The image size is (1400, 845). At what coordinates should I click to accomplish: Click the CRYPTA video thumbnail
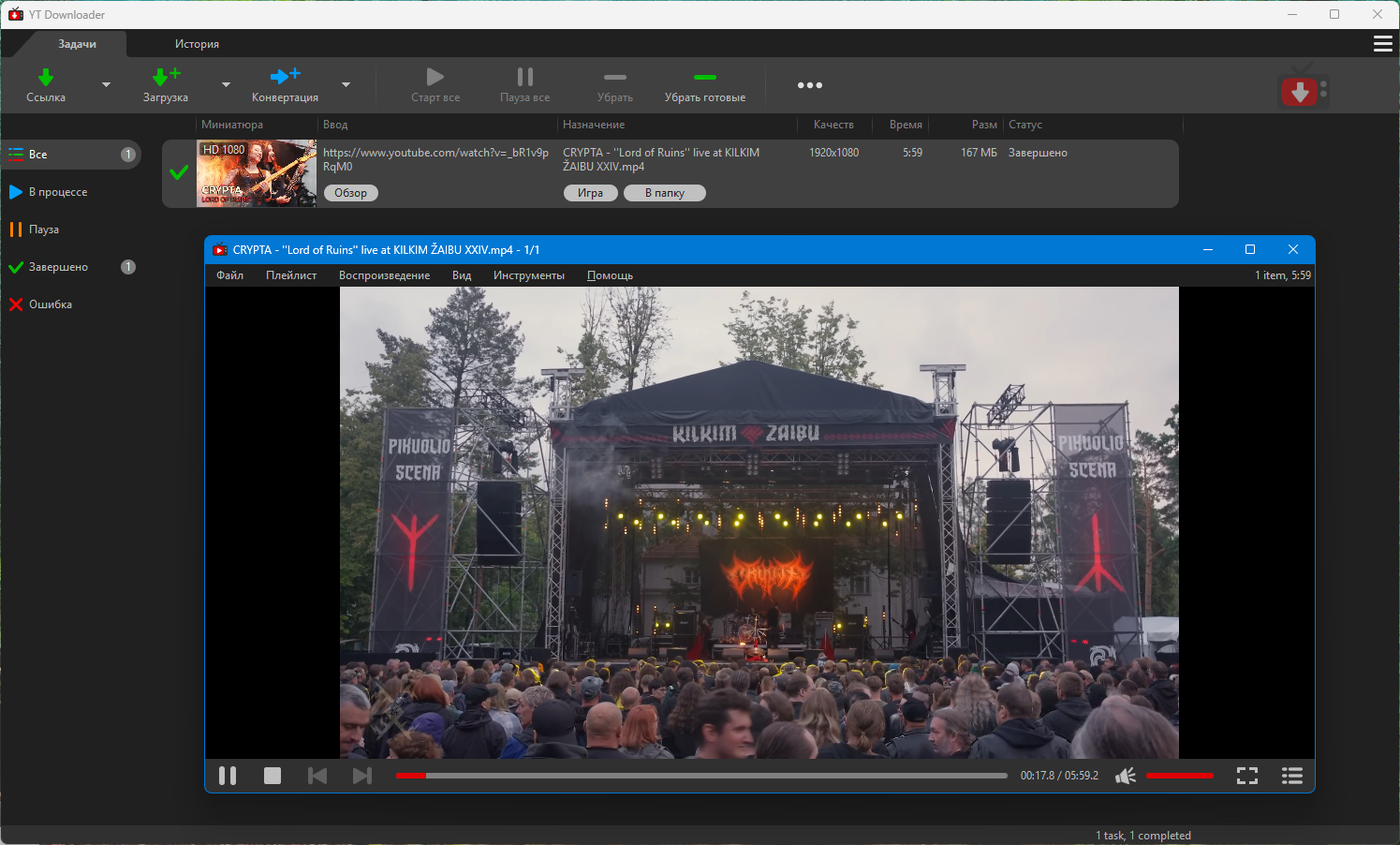(257, 173)
